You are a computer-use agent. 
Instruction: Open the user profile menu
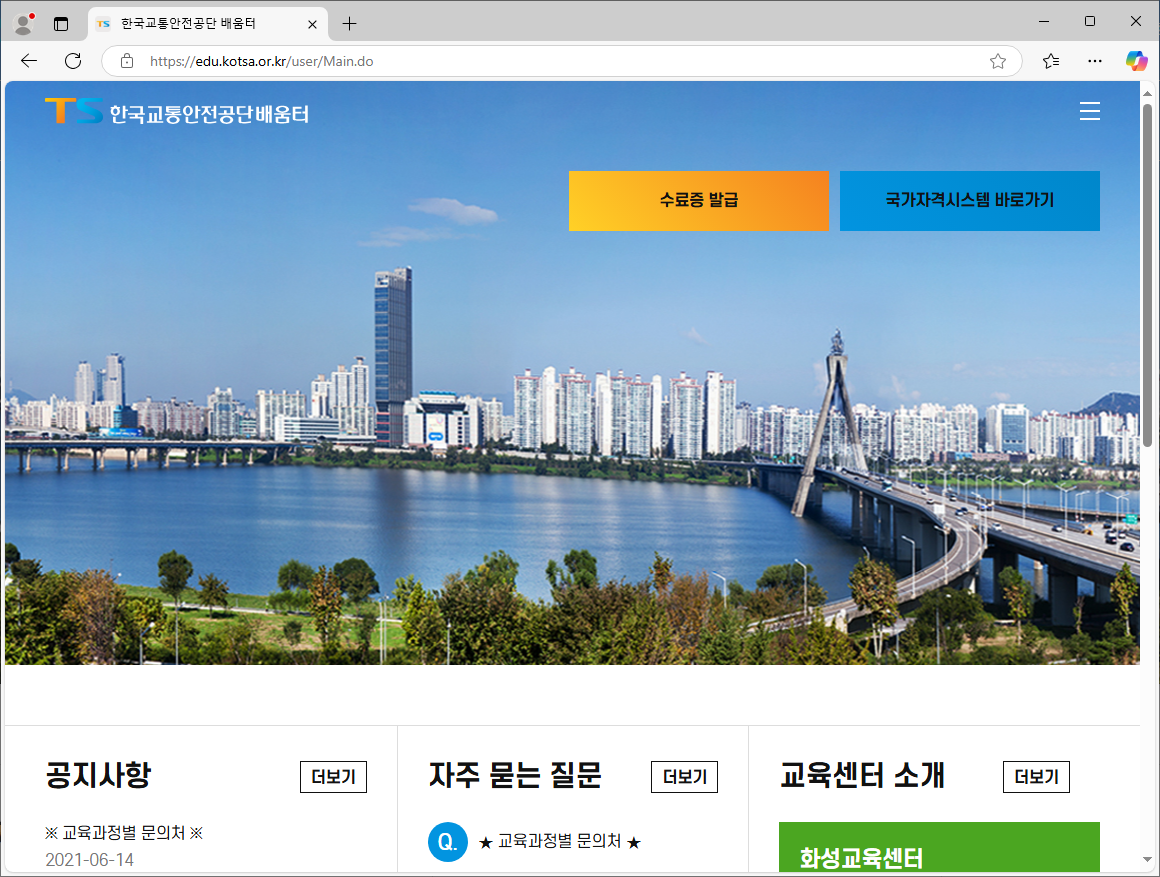pos(22,22)
